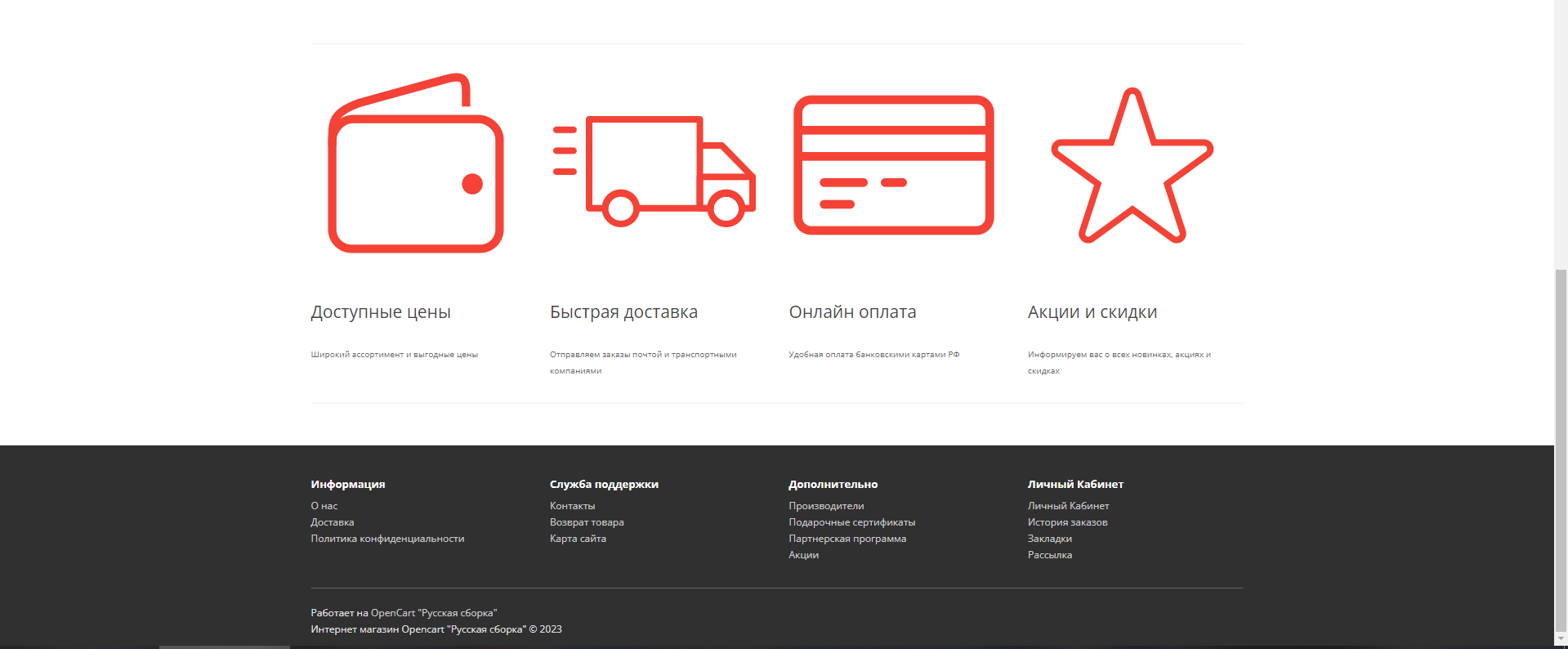The height and width of the screenshot is (649, 1568).
Task: Open Политика конфиденциальности page
Action: click(387, 539)
